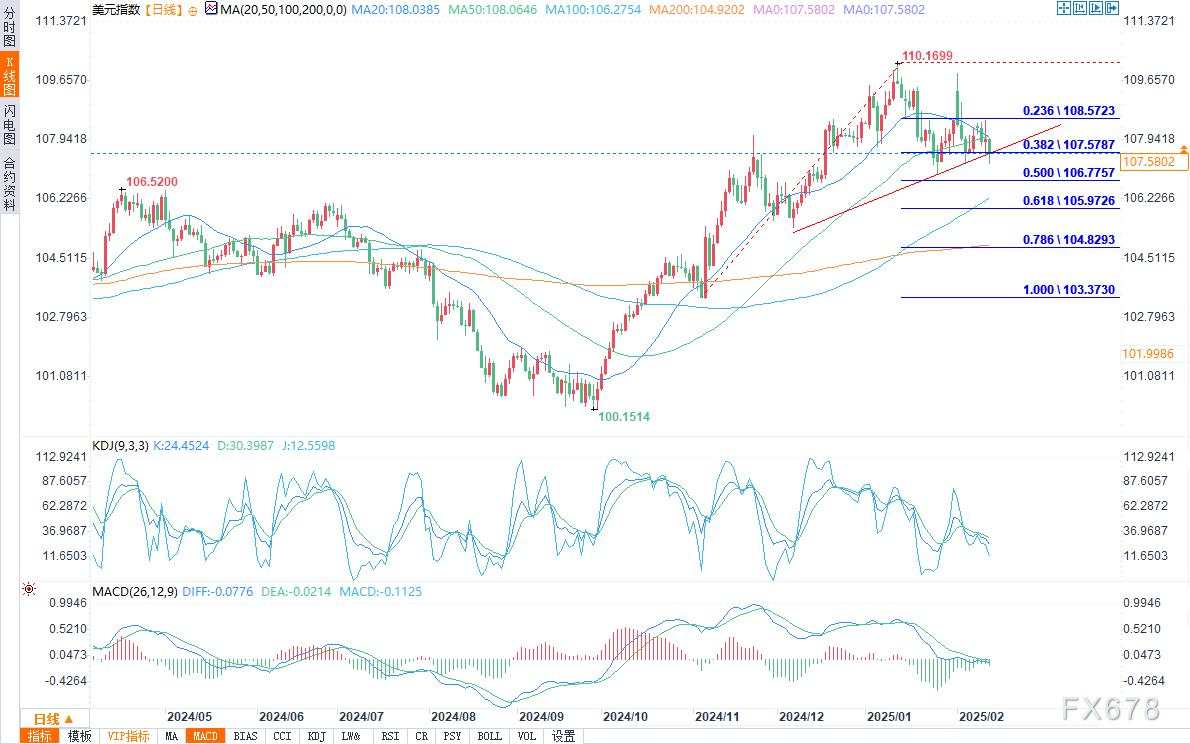The image size is (1190, 744).
Task: Select the 指标 tab at bottom
Action: click(x=39, y=736)
